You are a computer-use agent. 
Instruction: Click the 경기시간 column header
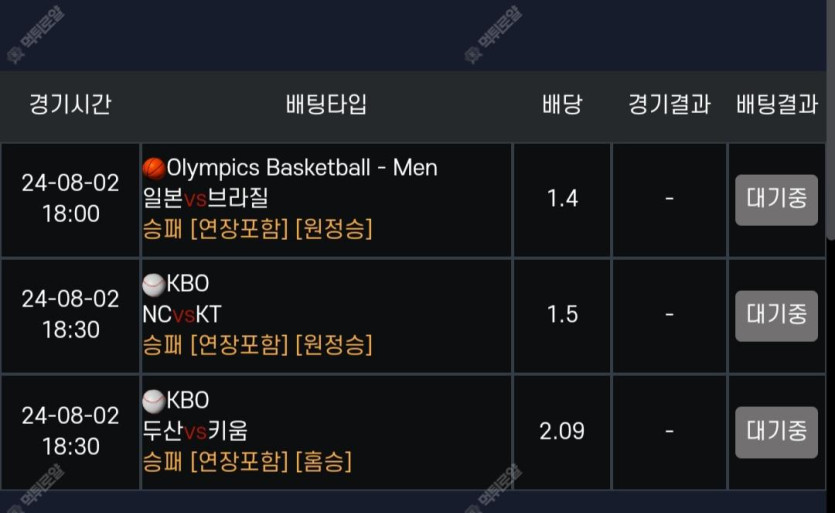70,104
